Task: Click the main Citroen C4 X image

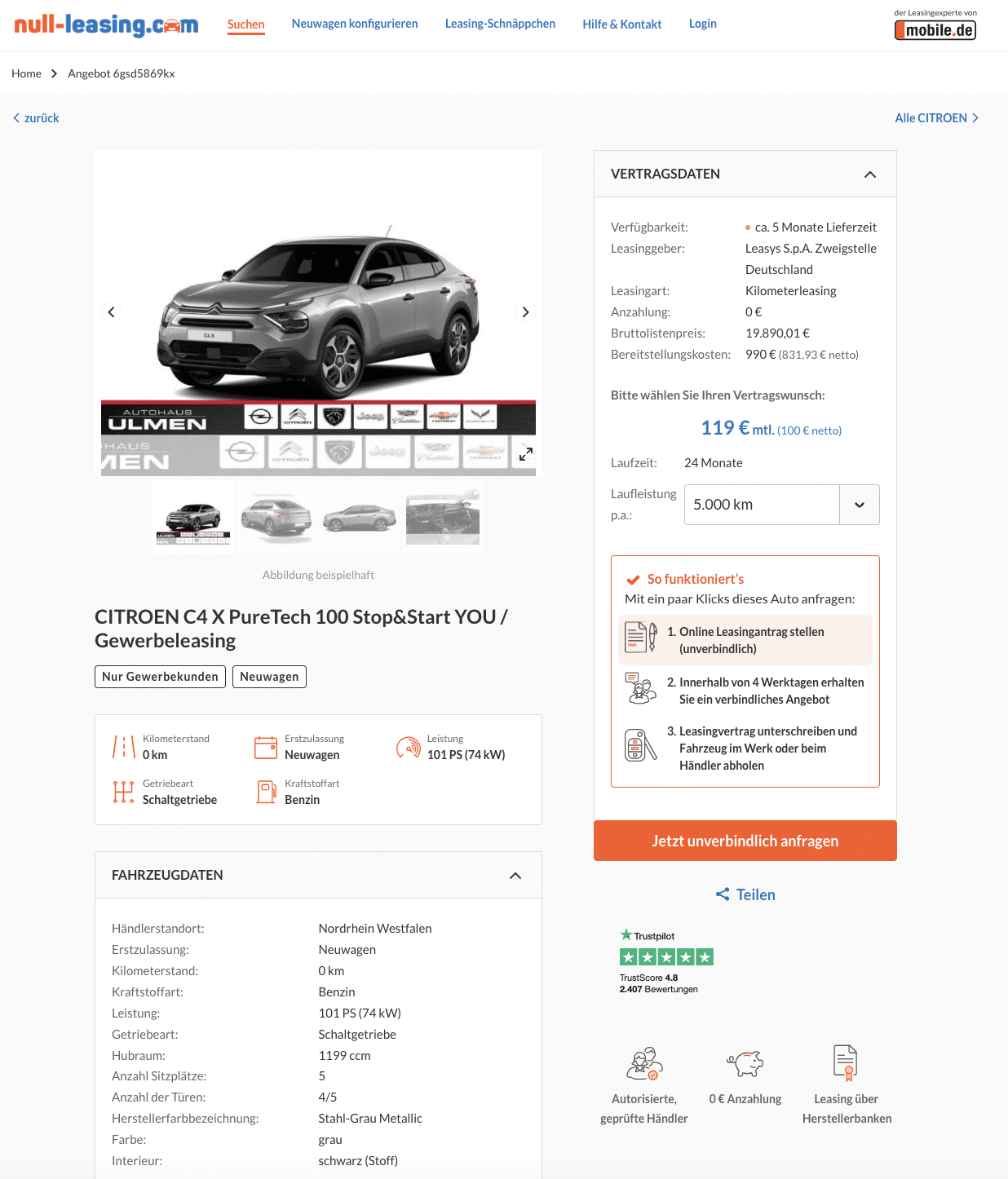Action: 318,313
